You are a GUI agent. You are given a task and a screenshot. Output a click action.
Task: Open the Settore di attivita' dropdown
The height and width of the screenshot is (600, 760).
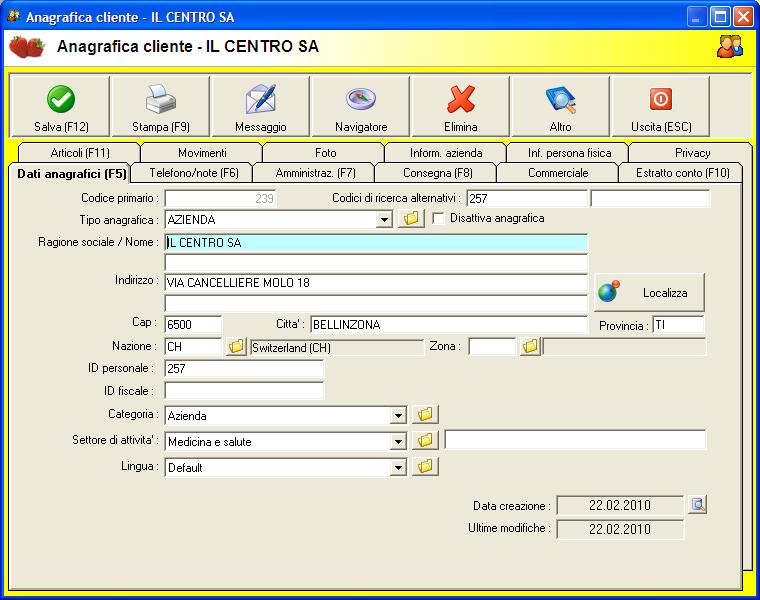click(398, 441)
